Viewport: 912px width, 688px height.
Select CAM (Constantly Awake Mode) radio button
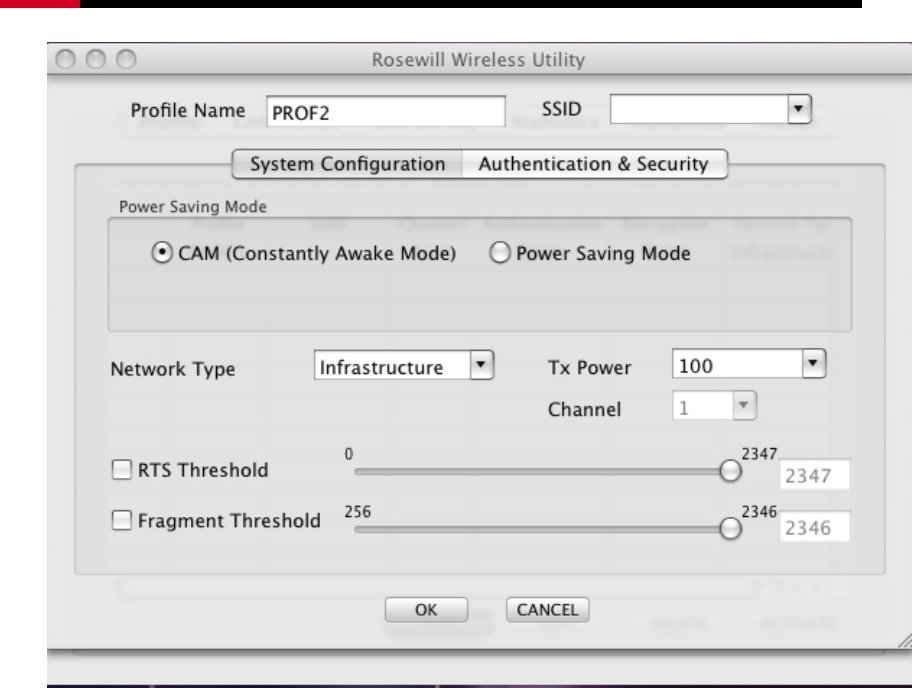[x=162, y=253]
